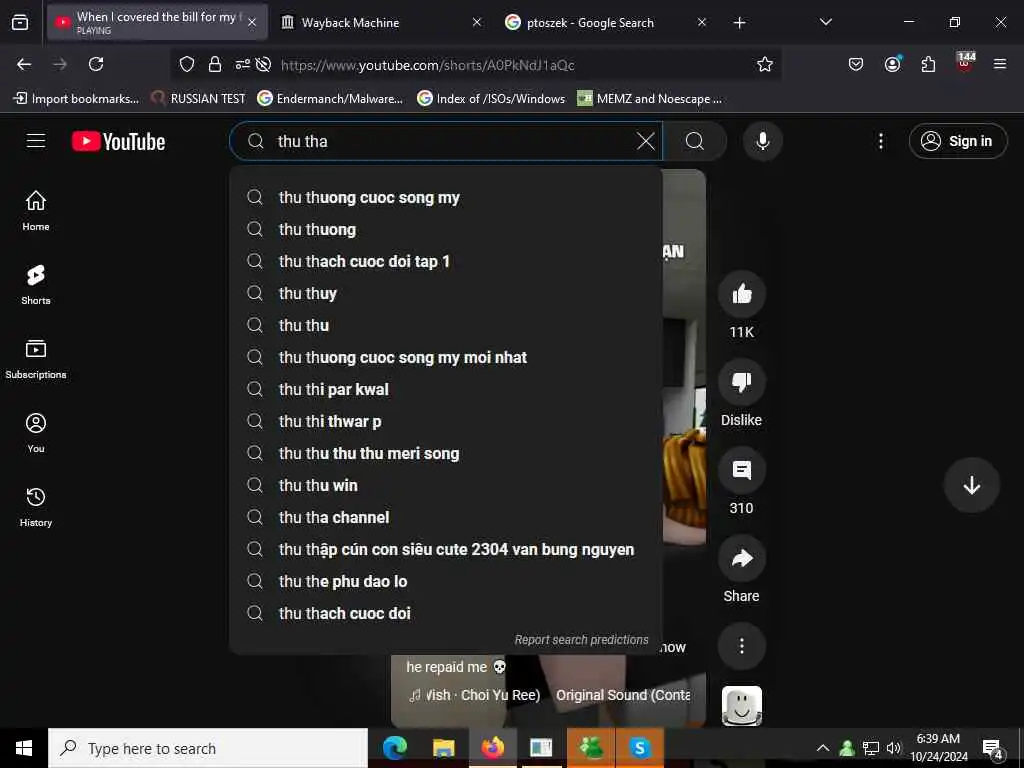Open the sound's channel avatar thumbnail
This screenshot has width=1024, height=768.
coord(742,705)
